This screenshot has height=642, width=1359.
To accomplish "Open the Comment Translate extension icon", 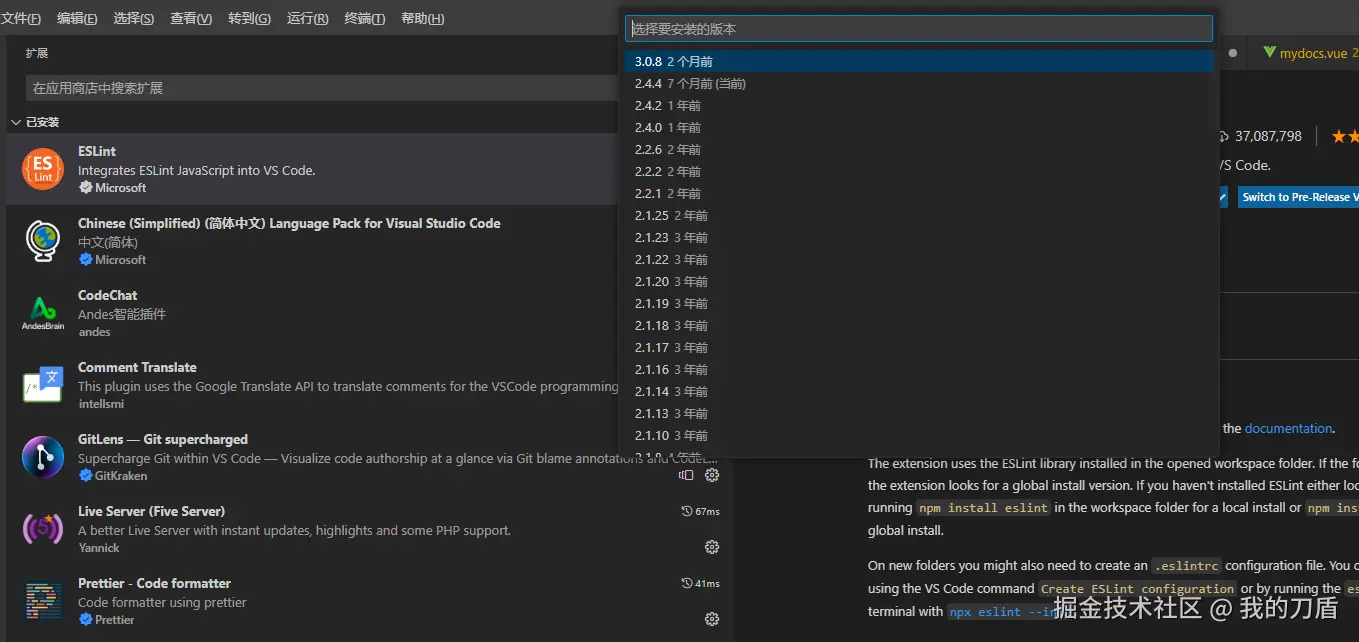I will pos(43,385).
